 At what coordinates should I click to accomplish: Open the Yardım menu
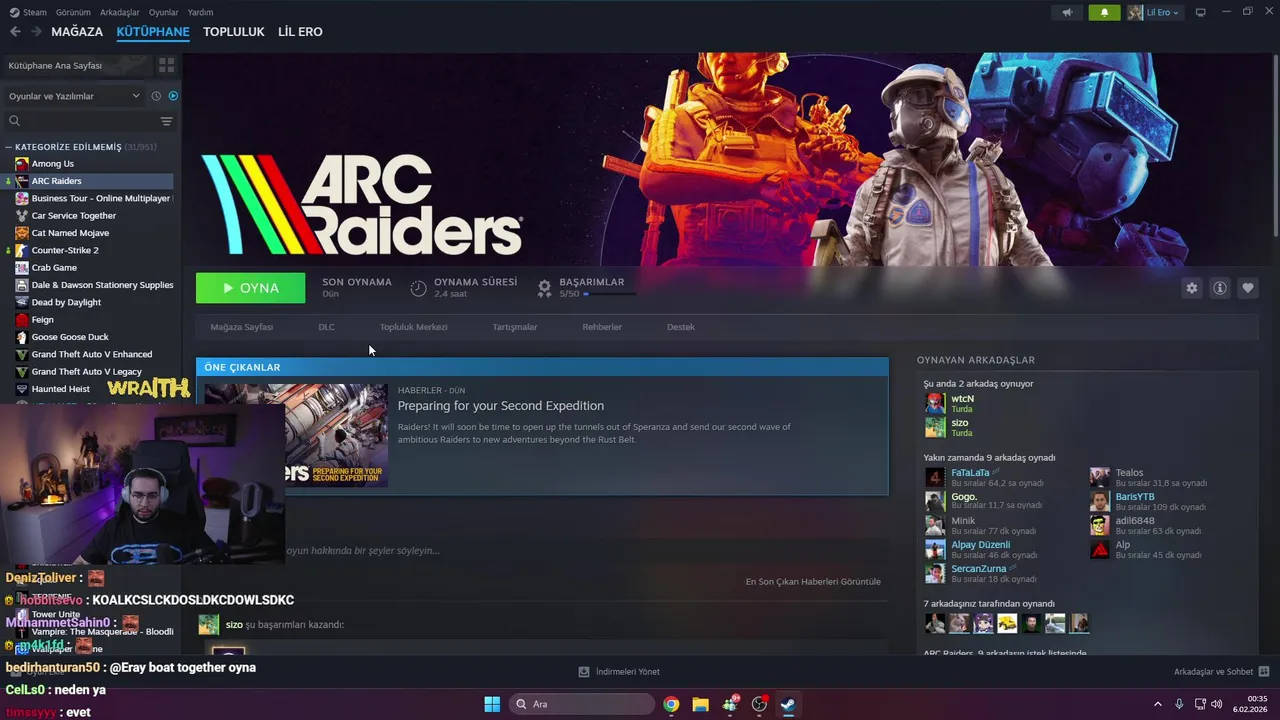(x=200, y=12)
